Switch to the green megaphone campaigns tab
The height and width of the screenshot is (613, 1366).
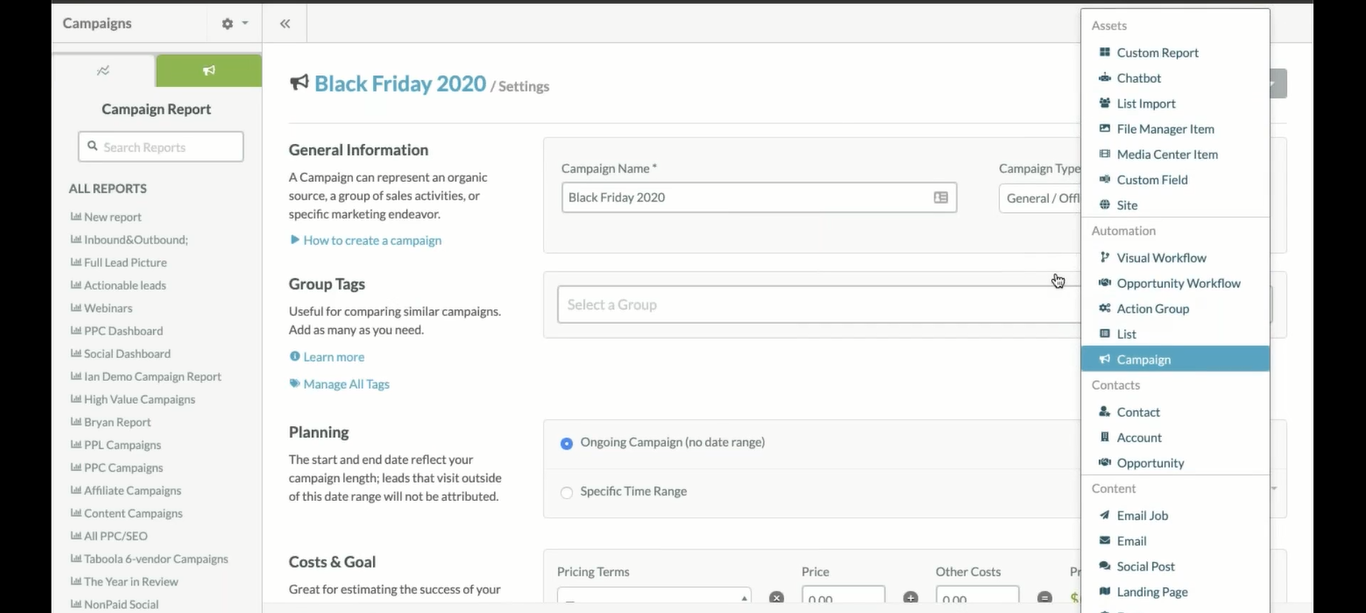[x=208, y=71]
